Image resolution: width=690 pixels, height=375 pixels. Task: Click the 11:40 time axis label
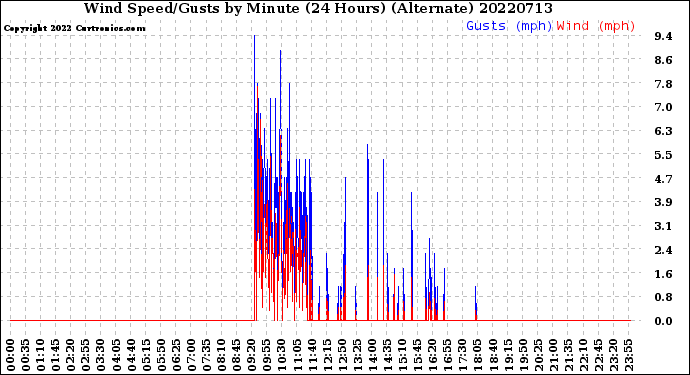point(312,355)
